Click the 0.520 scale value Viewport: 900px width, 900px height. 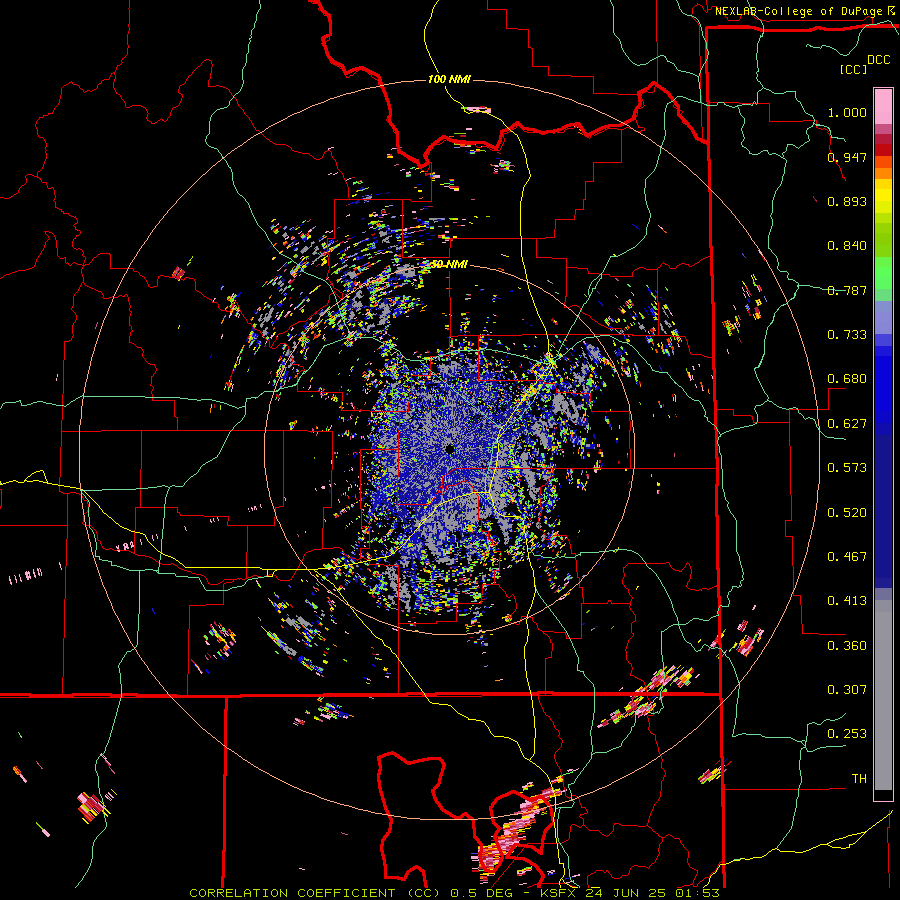tap(847, 512)
